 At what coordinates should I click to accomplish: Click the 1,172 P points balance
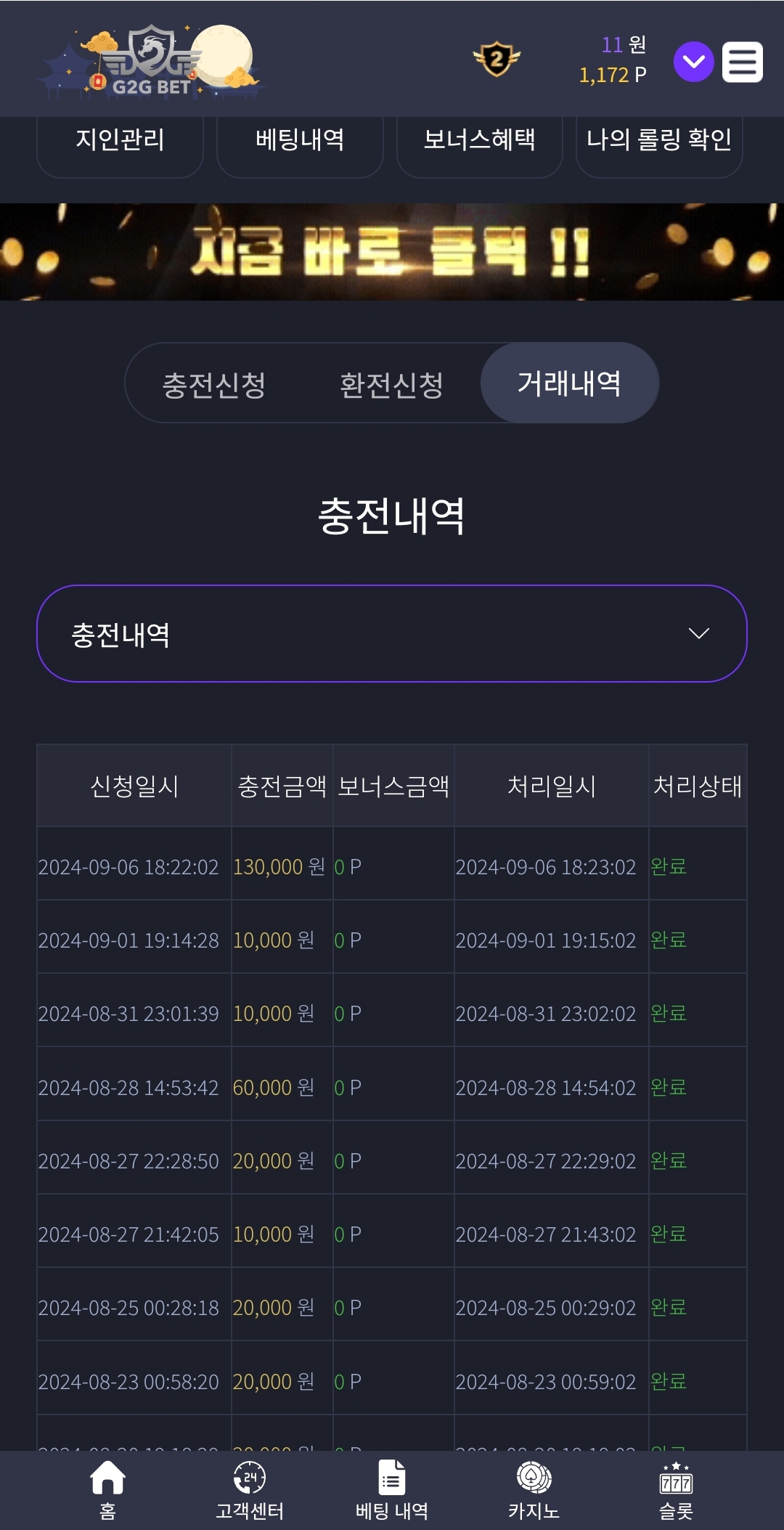(x=613, y=75)
